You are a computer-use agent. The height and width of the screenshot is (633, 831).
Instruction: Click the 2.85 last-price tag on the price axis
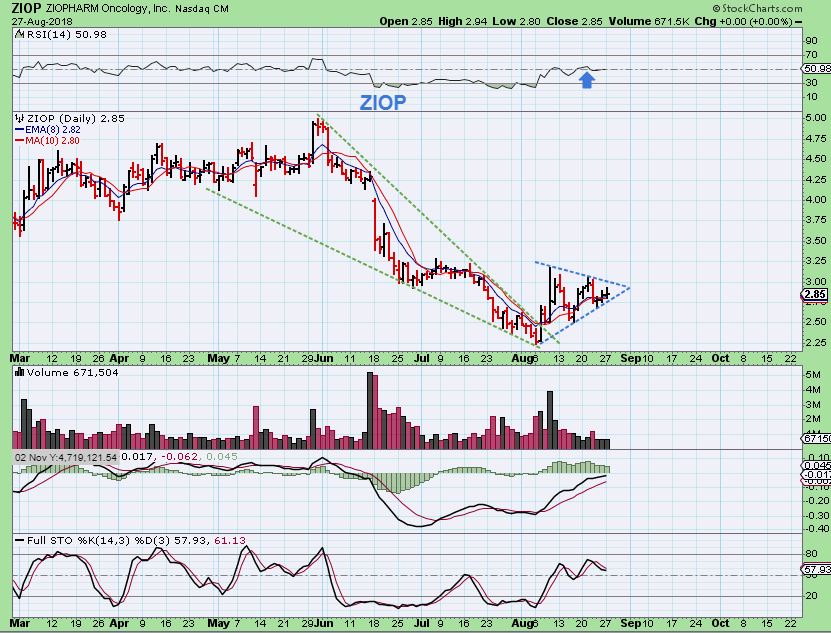815,295
